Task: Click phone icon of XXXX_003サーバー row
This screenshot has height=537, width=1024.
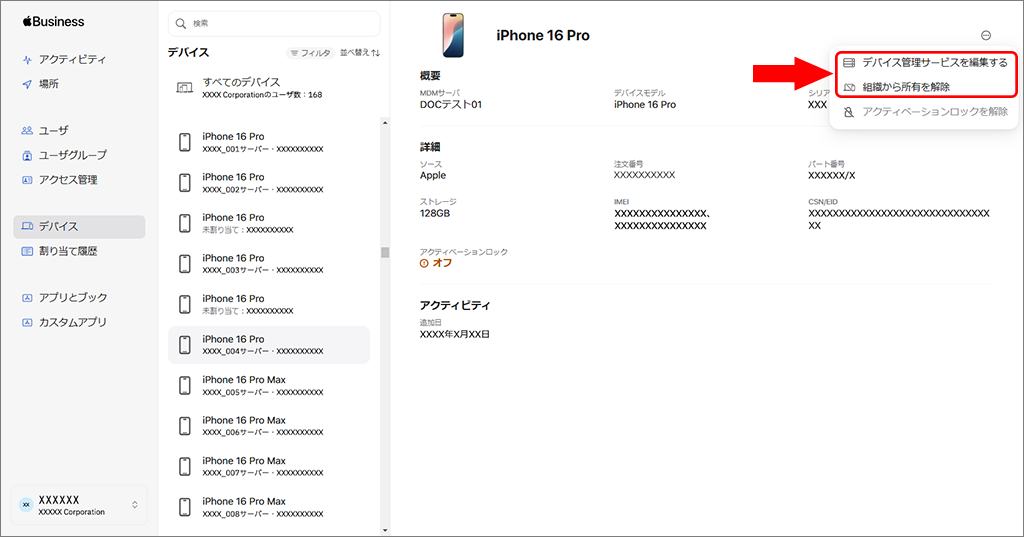Action: point(185,264)
